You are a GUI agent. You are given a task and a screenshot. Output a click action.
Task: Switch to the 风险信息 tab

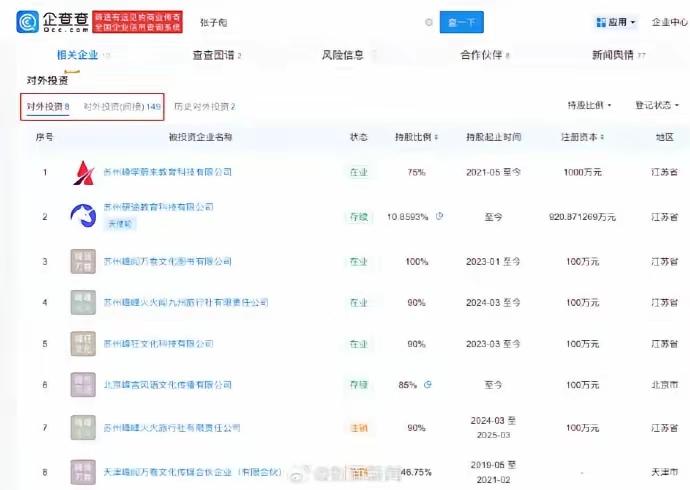342,55
